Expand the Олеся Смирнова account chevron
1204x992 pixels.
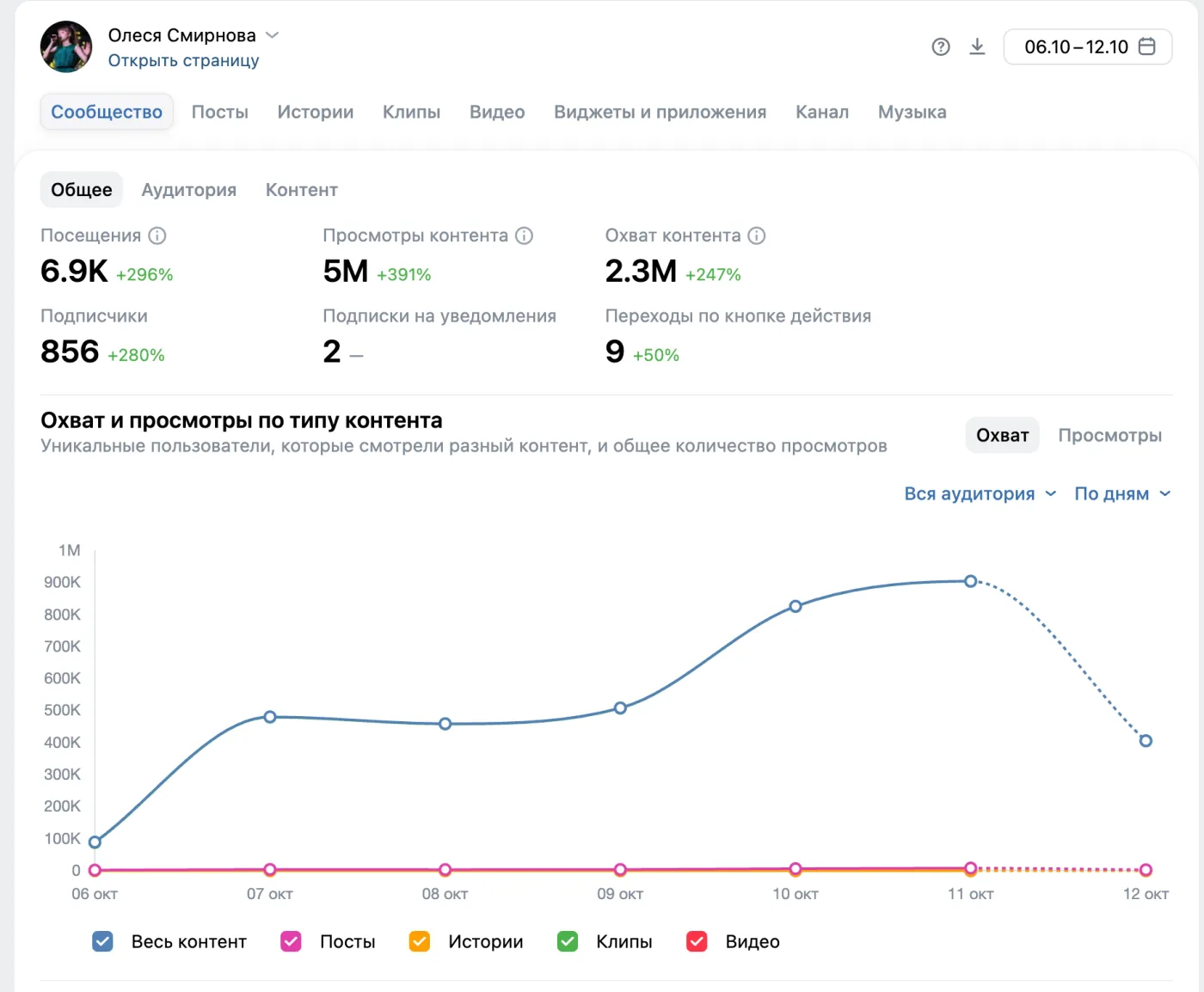pyautogui.click(x=272, y=35)
